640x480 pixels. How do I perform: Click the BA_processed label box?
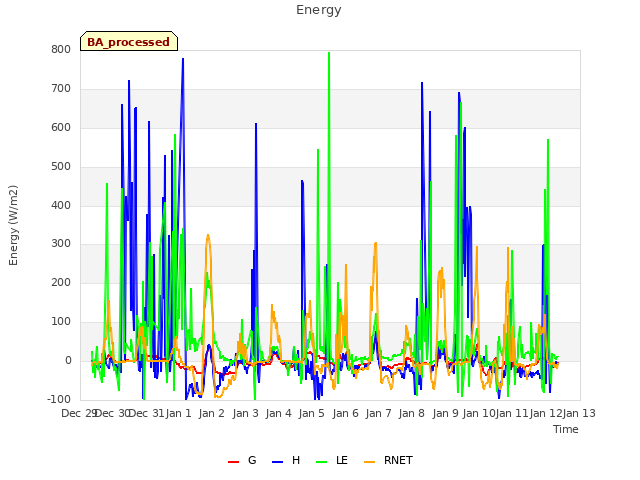[129, 41]
